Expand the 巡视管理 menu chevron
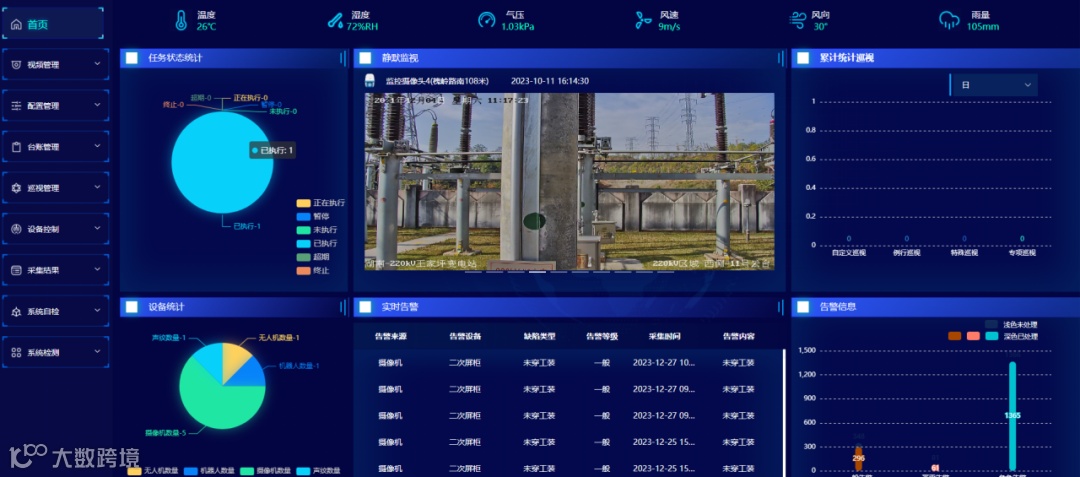1080x477 pixels. [97, 187]
